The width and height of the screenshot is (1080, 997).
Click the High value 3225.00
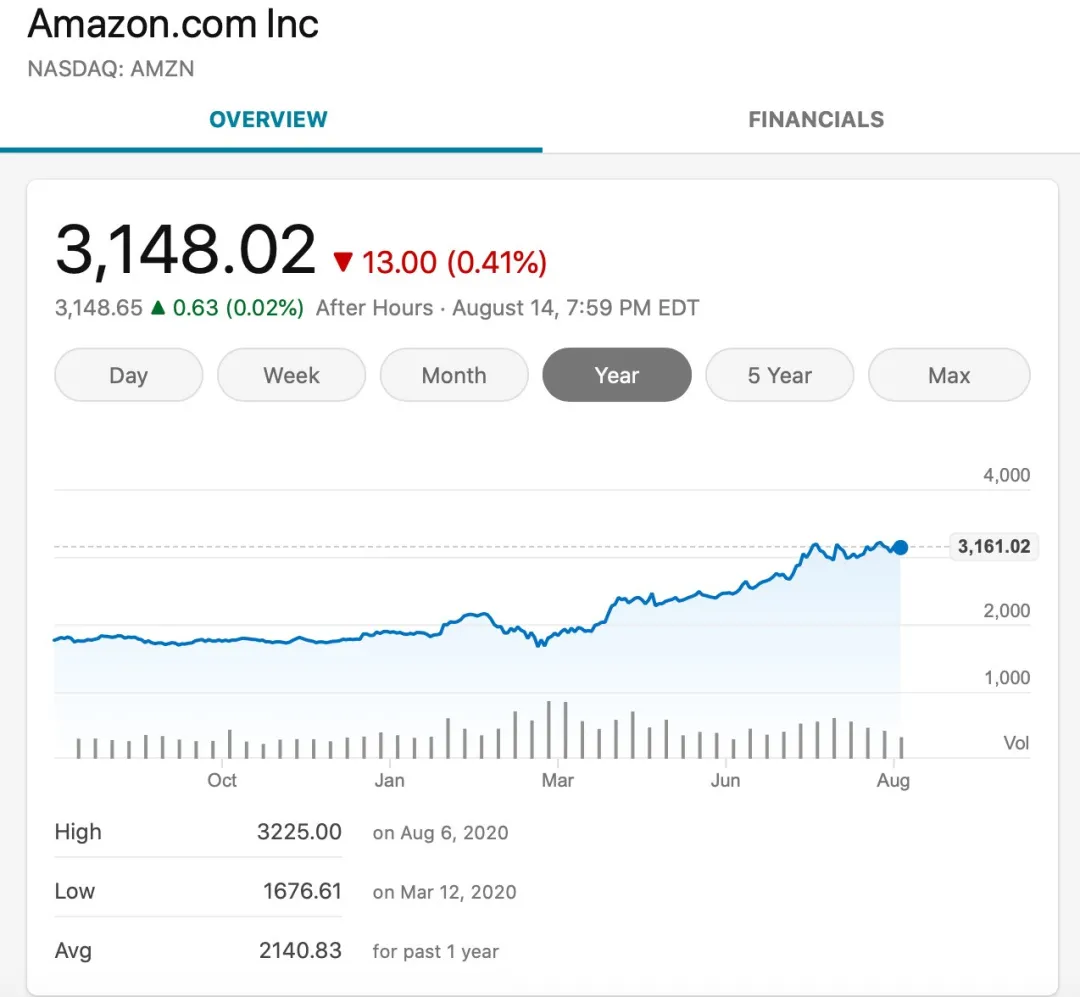pyautogui.click(x=299, y=832)
